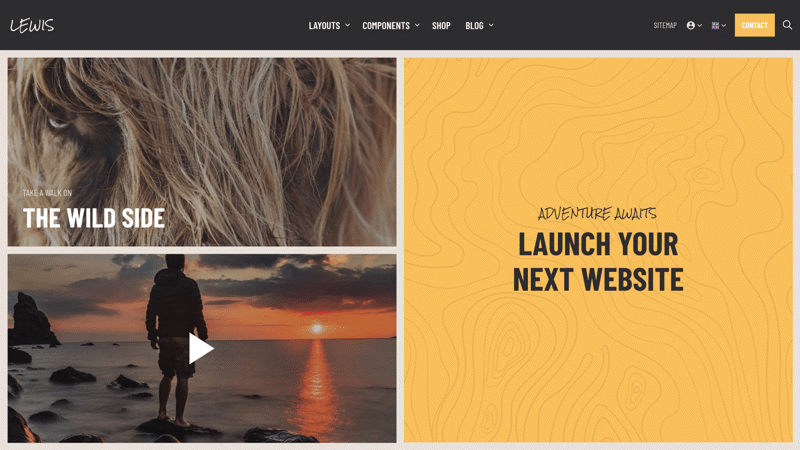Open the account dropdown arrow
This screenshot has width=800, height=450.
pyautogui.click(x=699, y=26)
